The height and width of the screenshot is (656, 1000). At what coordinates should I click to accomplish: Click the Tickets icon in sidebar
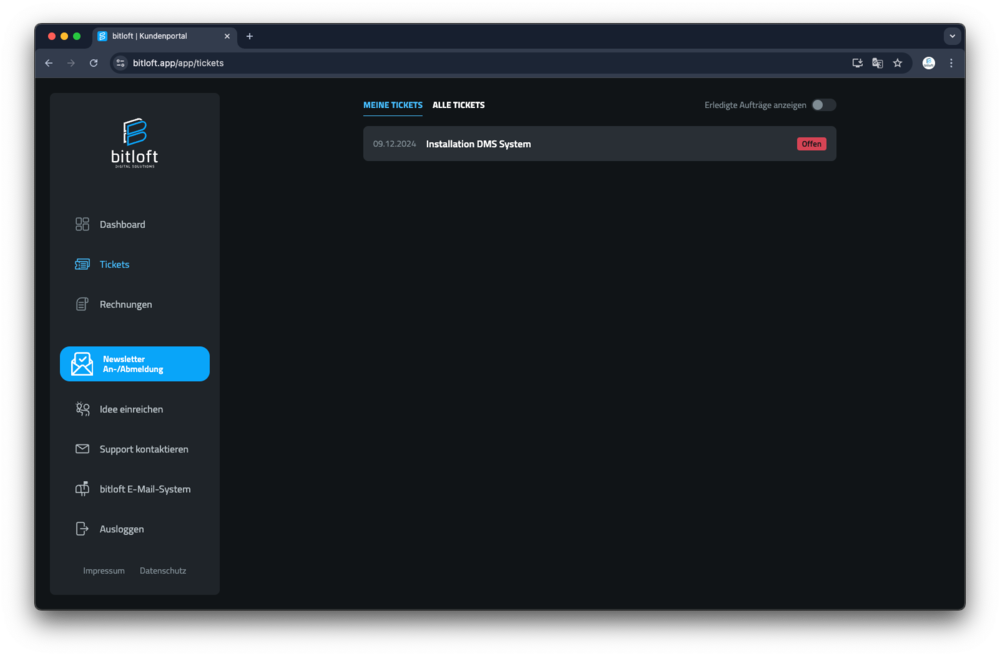82,265
